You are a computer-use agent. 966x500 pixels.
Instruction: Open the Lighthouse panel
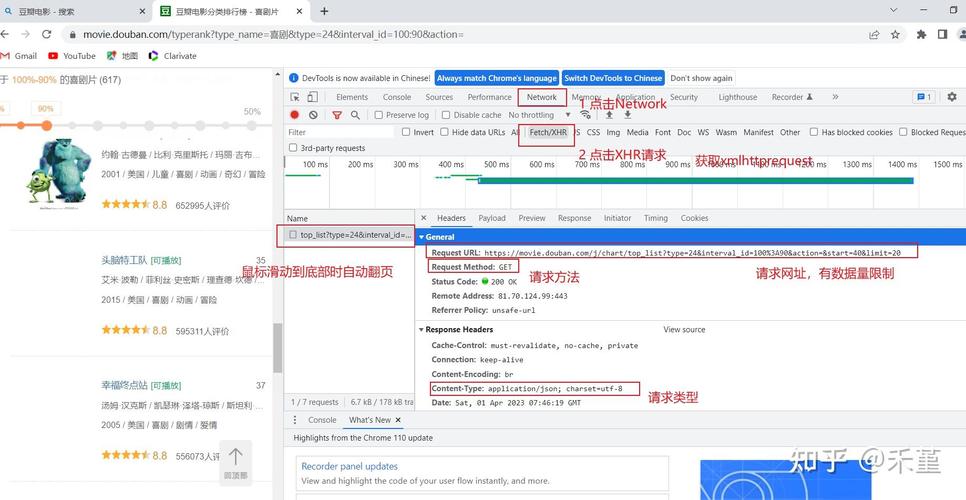pyautogui.click(x=737, y=97)
